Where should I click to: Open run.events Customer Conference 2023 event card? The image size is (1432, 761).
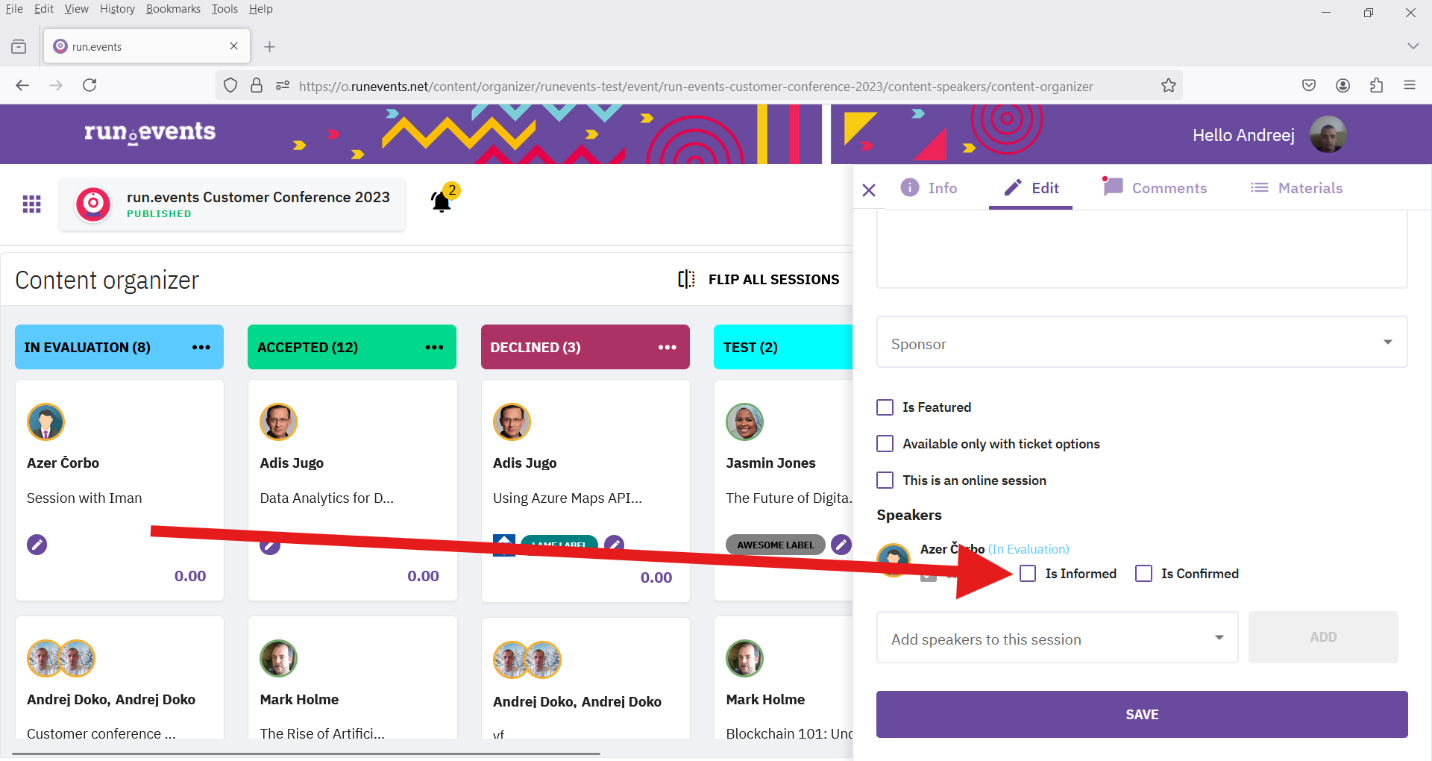tap(233, 204)
